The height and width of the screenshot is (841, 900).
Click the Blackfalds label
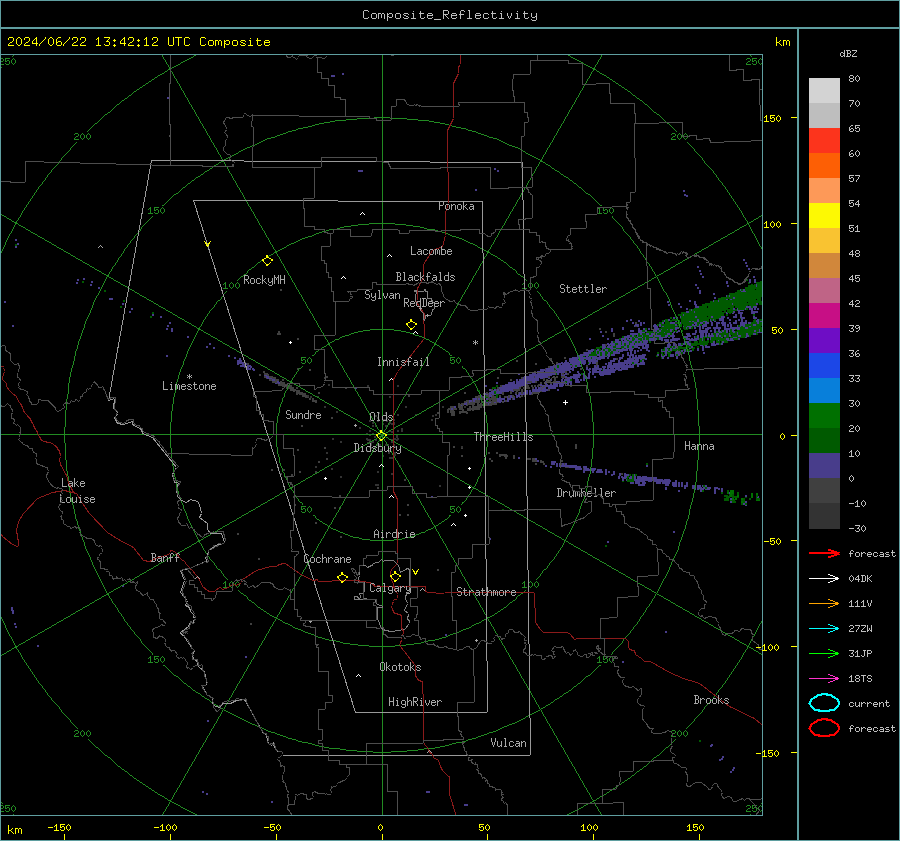[425, 277]
